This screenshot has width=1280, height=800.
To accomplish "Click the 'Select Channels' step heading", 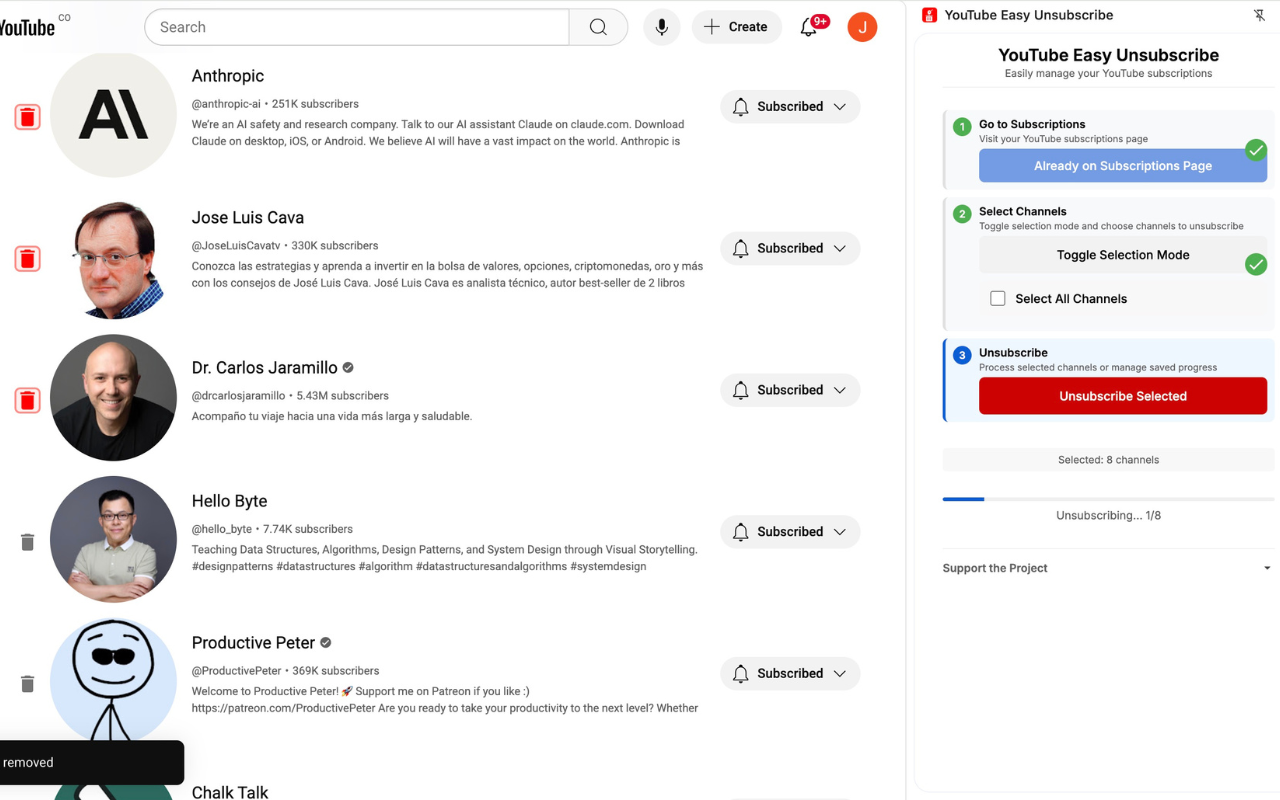I will [1023, 211].
